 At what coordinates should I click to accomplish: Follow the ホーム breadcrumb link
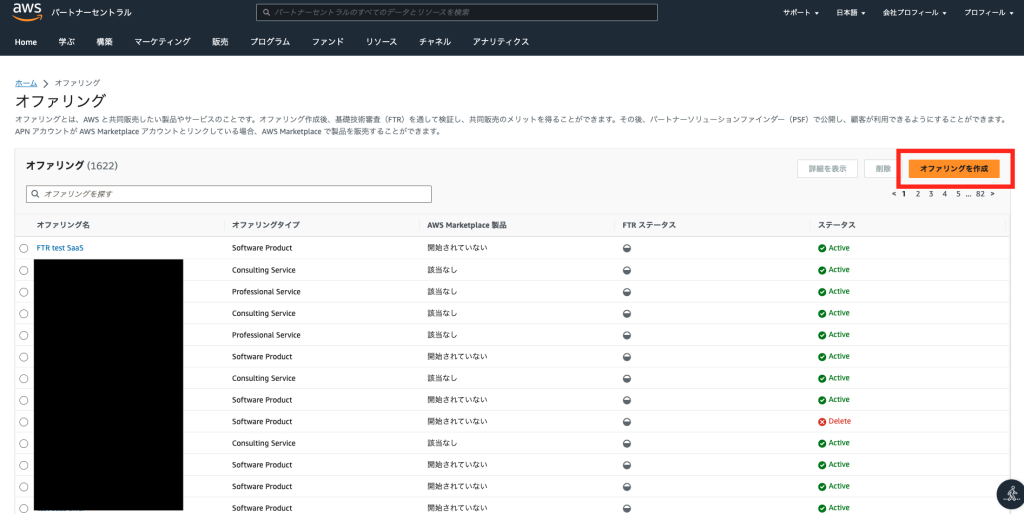pos(26,84)
